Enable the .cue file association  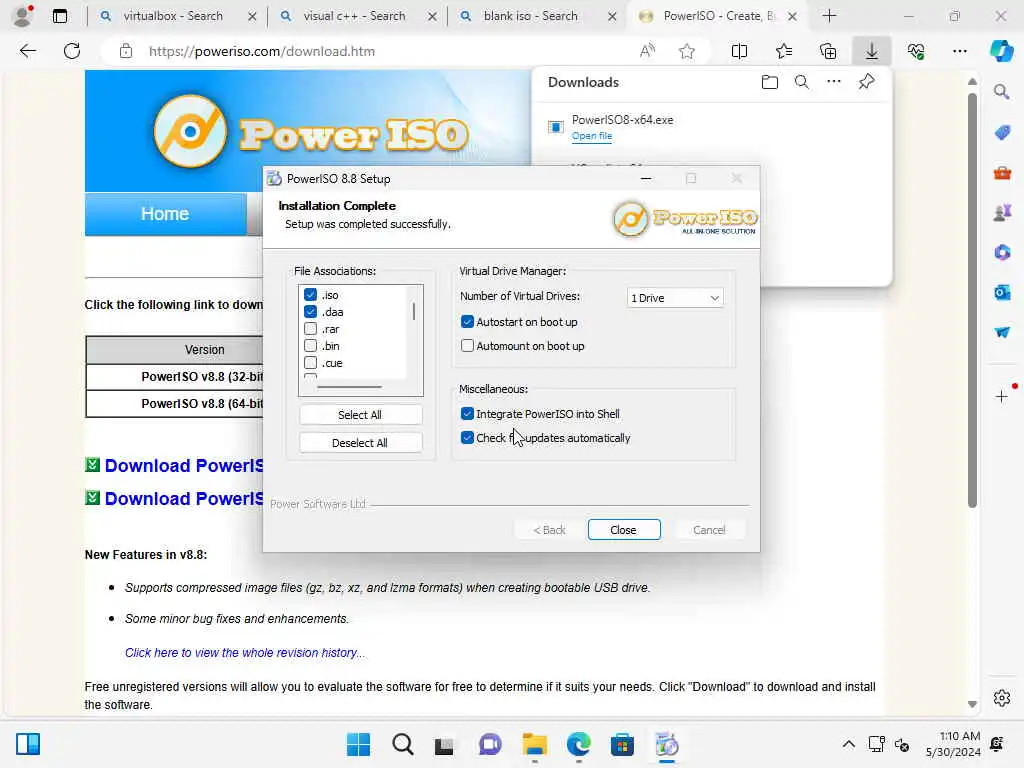(x=311, y=362)
